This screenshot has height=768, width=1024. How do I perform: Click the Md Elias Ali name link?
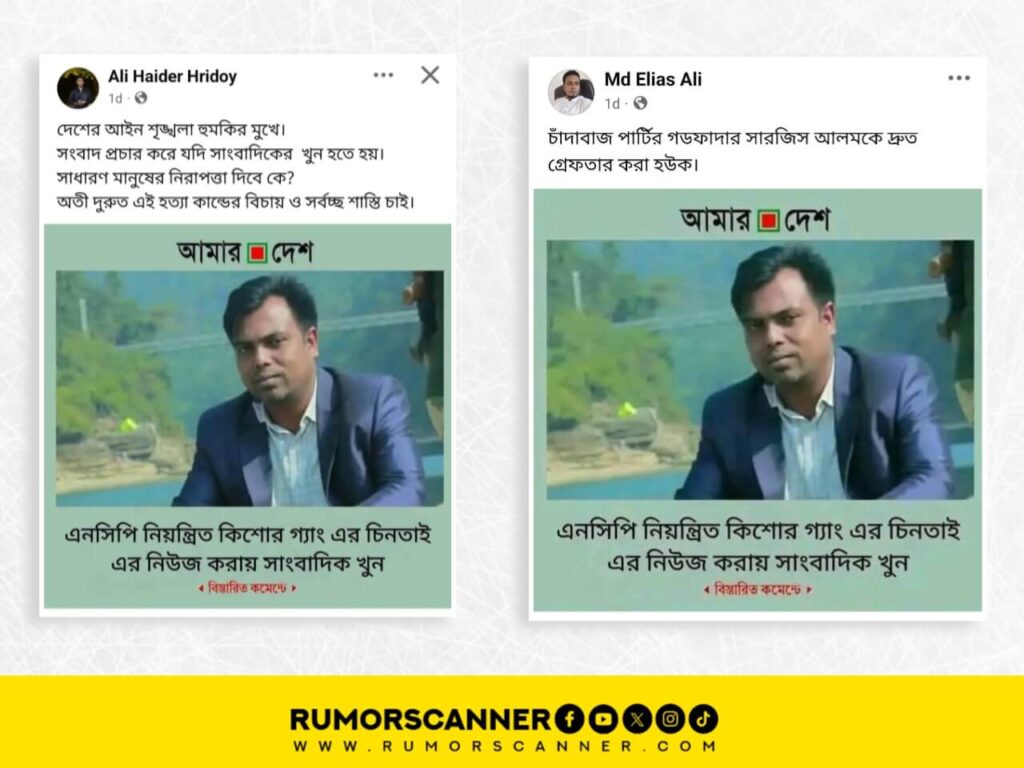point(652,80)
